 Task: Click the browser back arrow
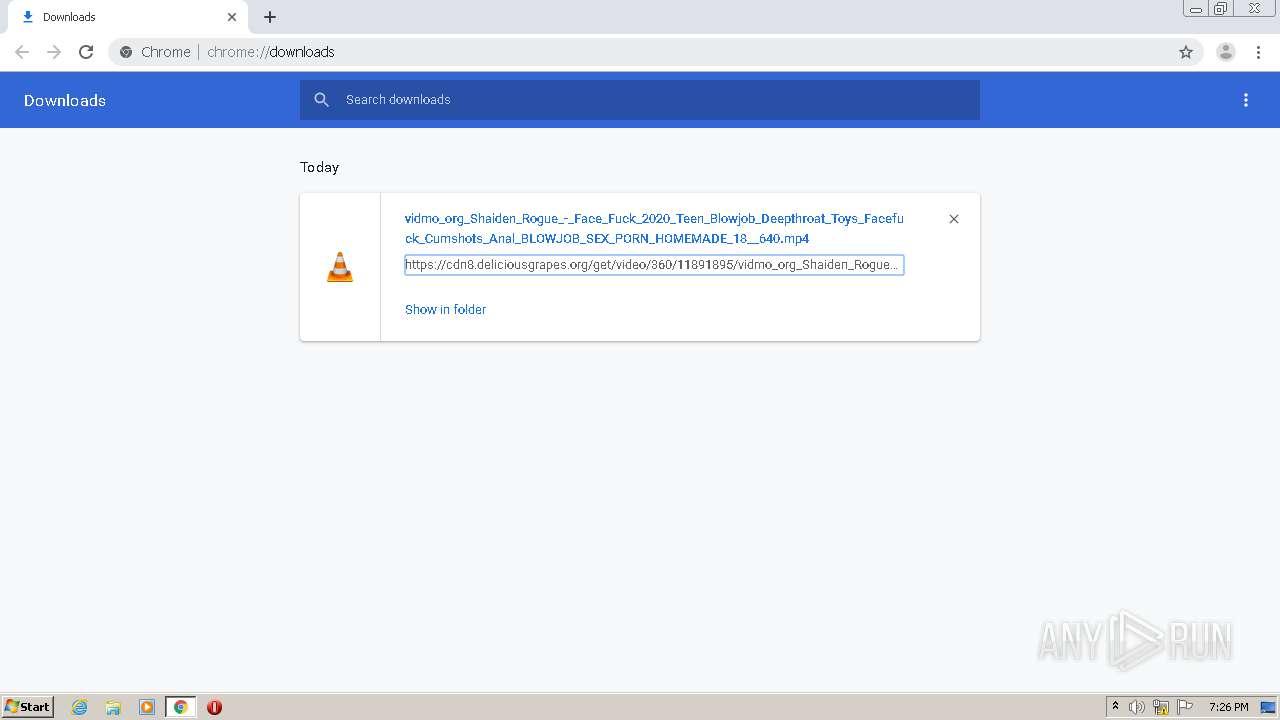click(x=22, y=52)
